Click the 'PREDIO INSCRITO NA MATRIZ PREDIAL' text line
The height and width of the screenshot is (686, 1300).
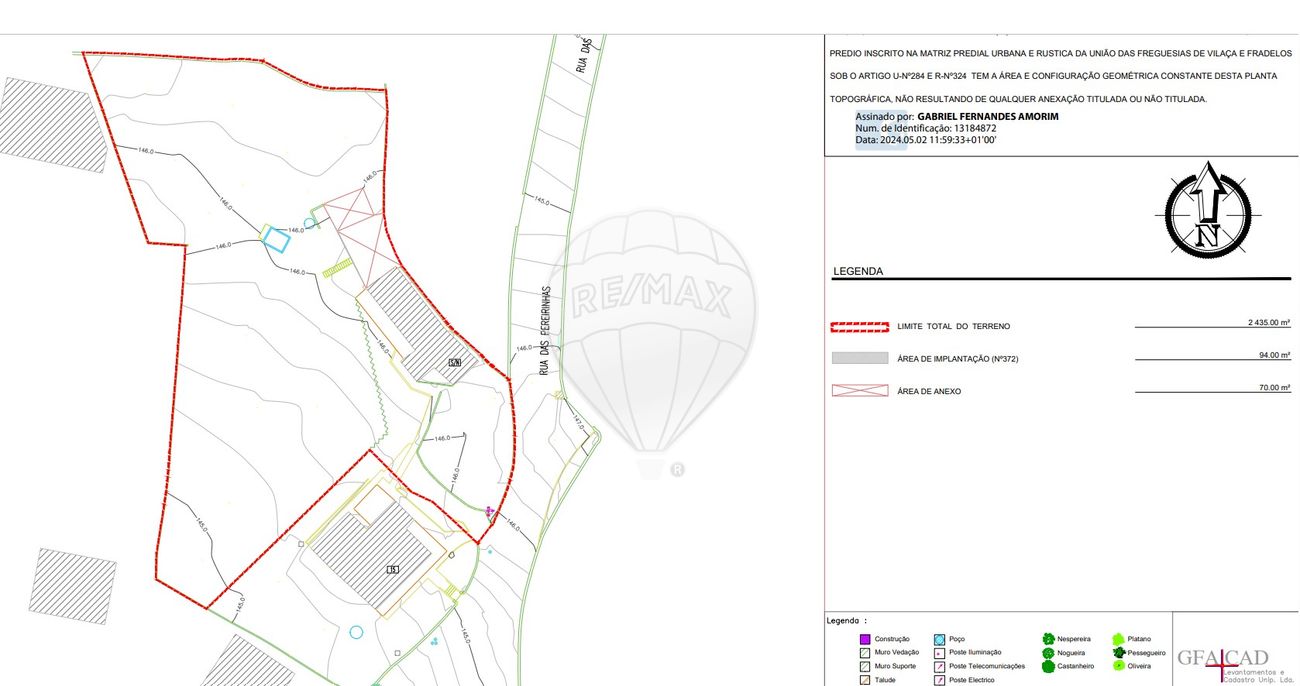click(1060, 52)
